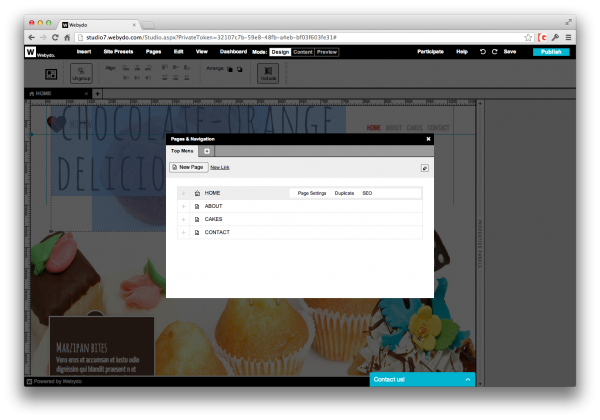Click the first align icon in top row

[126, 68]
